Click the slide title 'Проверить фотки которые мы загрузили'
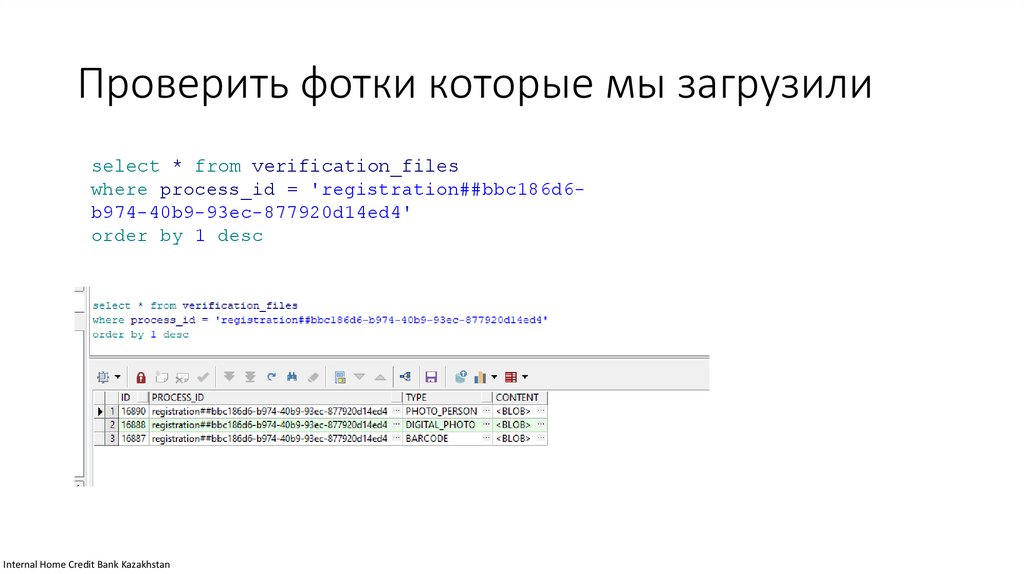 pyautogui.click(x=475, y=84)
